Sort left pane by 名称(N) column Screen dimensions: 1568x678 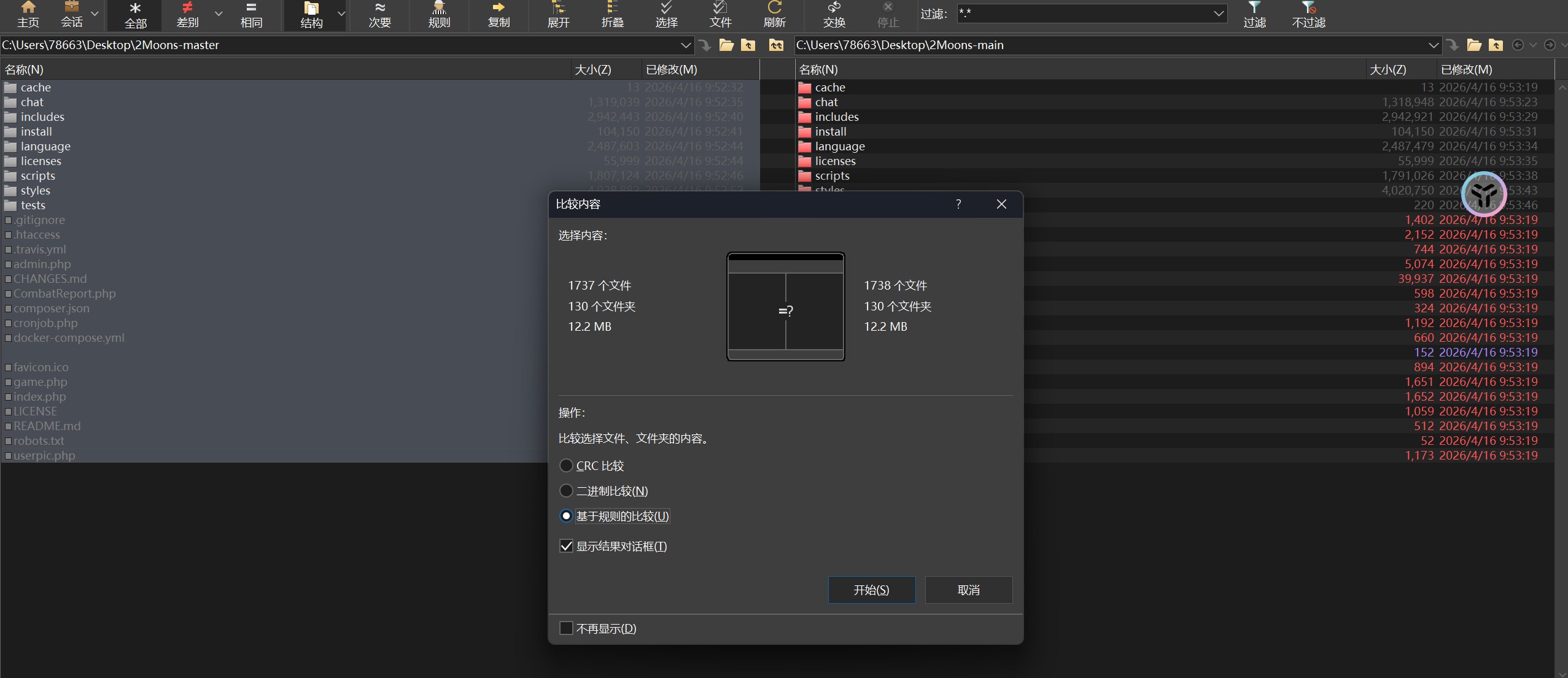tap(285, 69)
